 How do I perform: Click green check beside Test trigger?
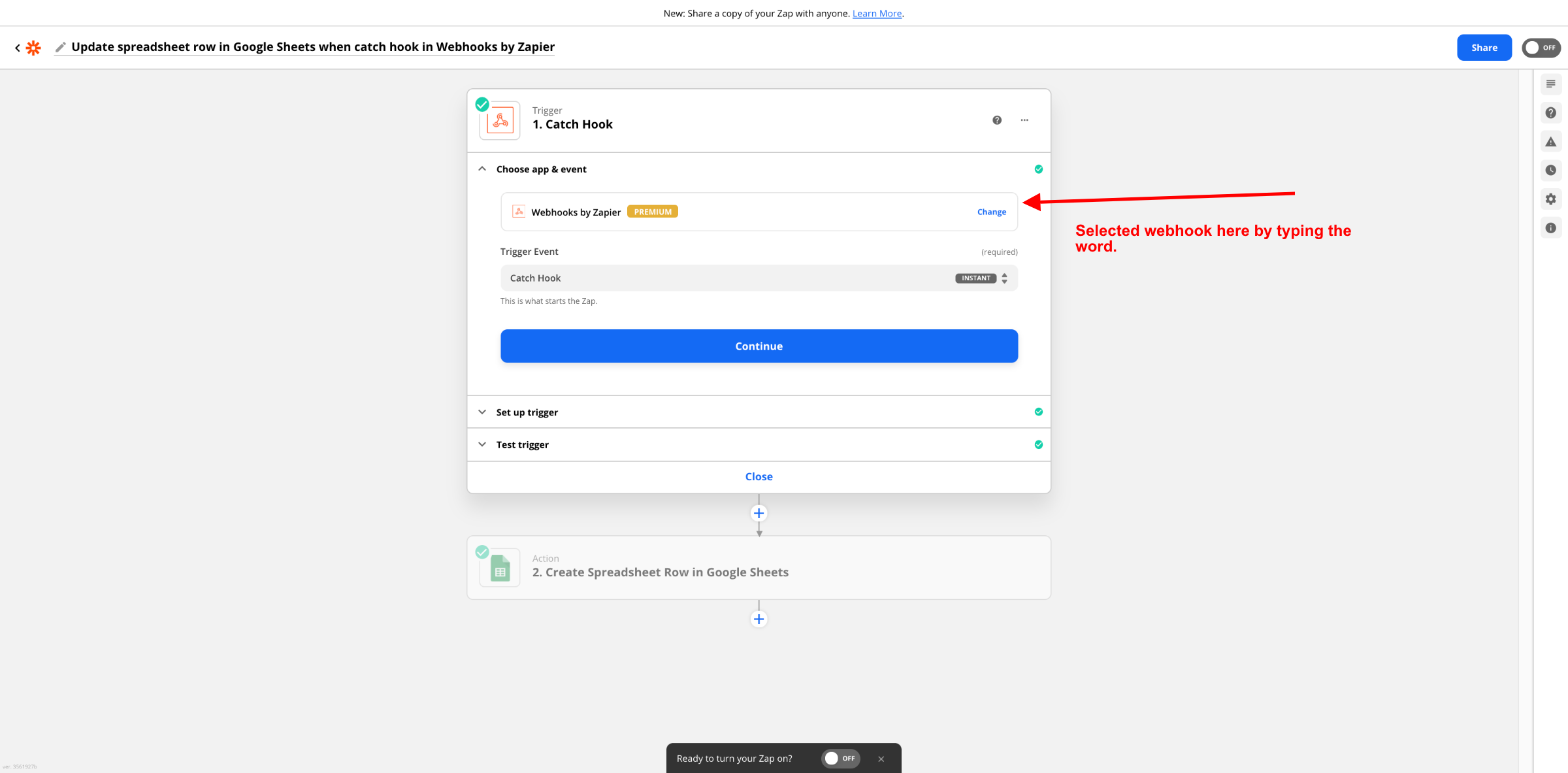(x=1039, y=445)
